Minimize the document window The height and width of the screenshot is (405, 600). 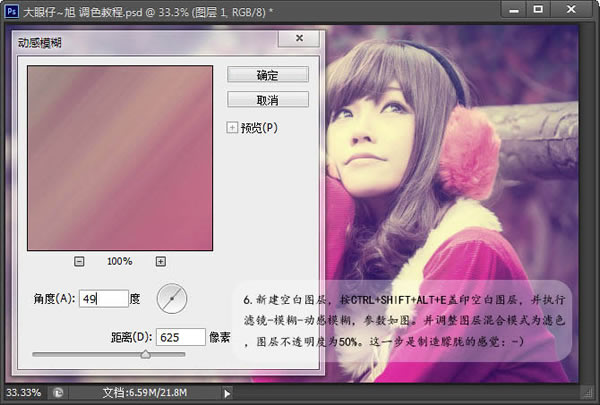514,10
